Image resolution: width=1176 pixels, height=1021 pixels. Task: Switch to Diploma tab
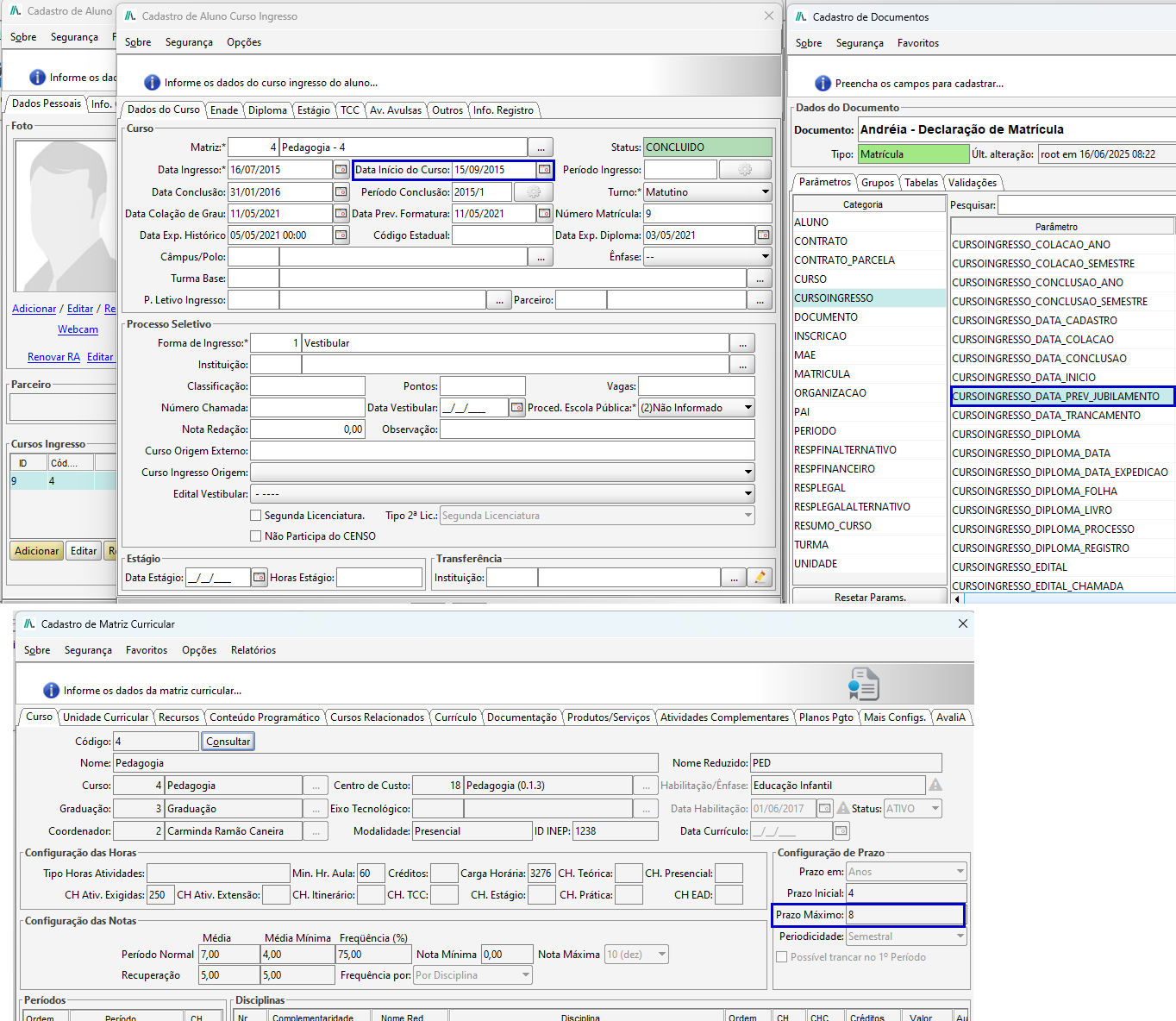point(267,110)
